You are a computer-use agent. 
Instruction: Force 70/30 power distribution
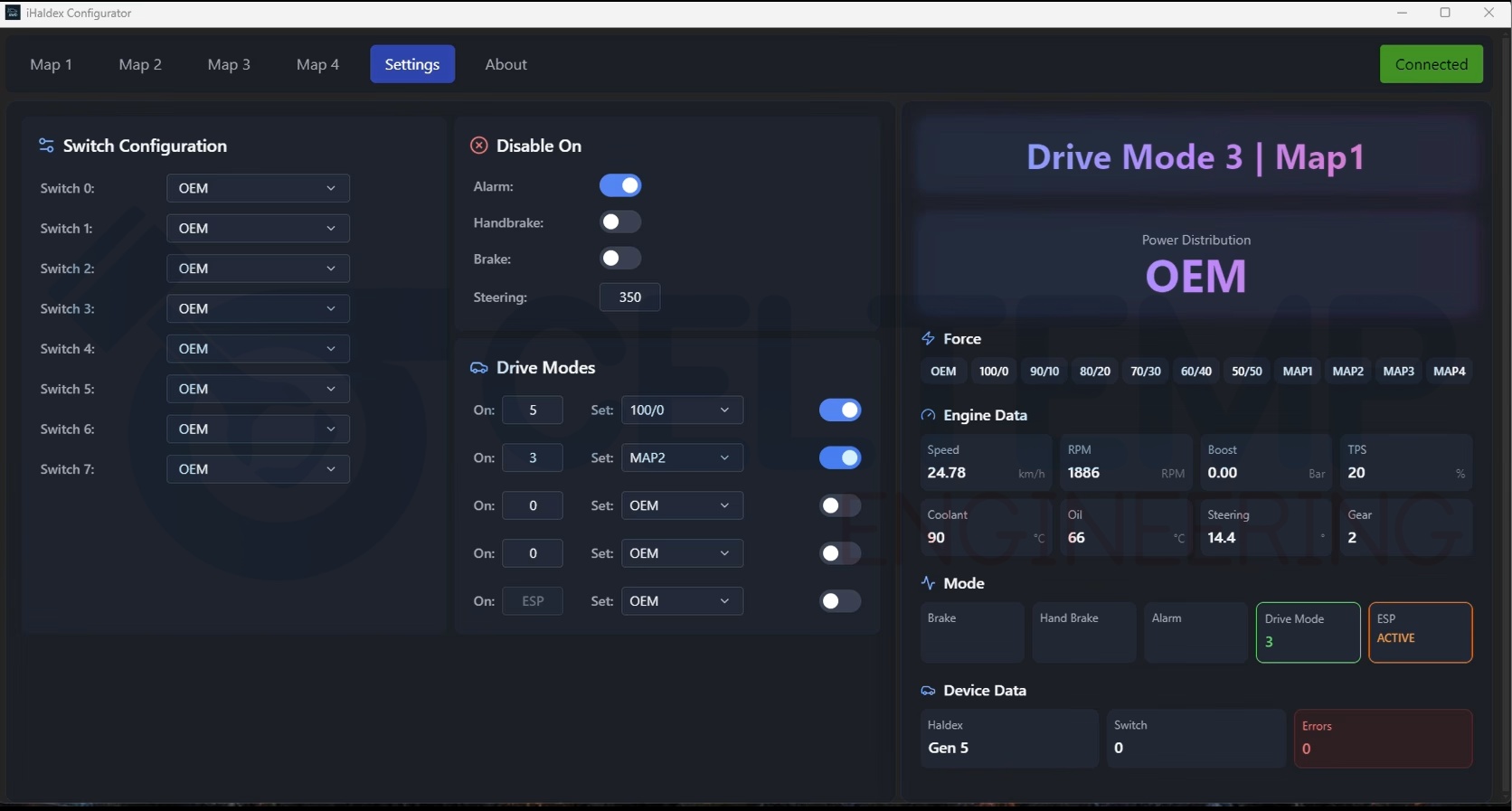1146,372
